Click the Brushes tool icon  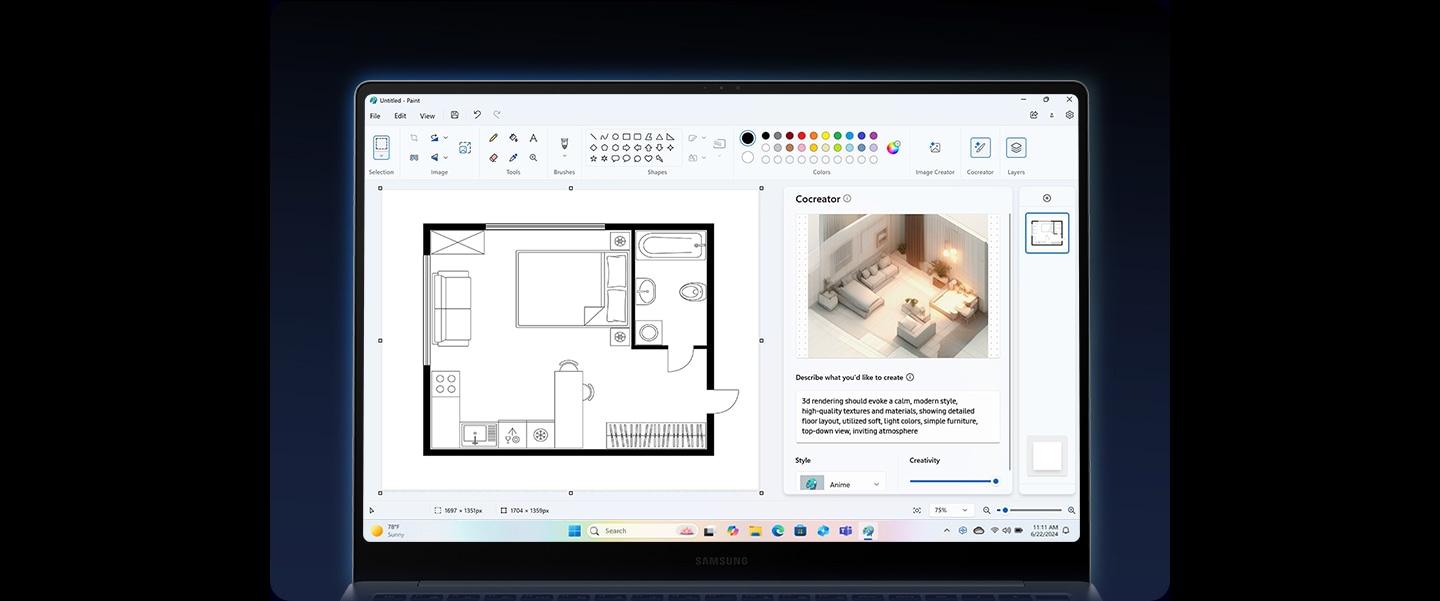pyautogui.click(x=564, y=143)
